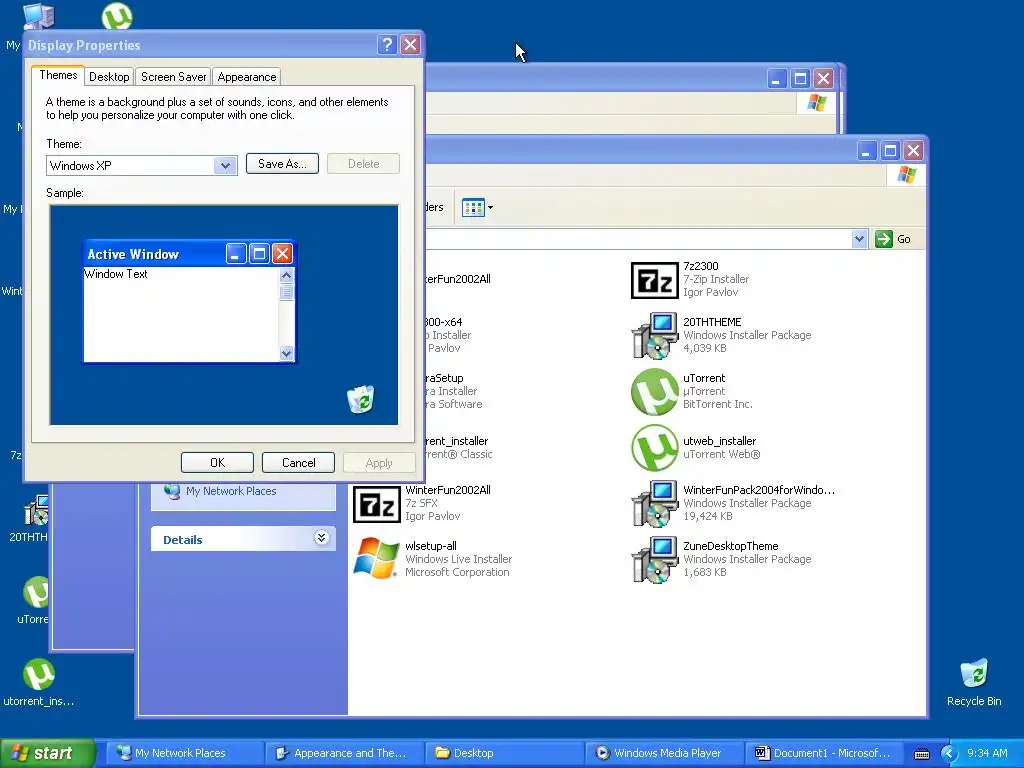Viewport: 1024px width, 768px height.
Task: Select ZuneDesktopTheme installer package icon
Action: click(x=654, y=560)
